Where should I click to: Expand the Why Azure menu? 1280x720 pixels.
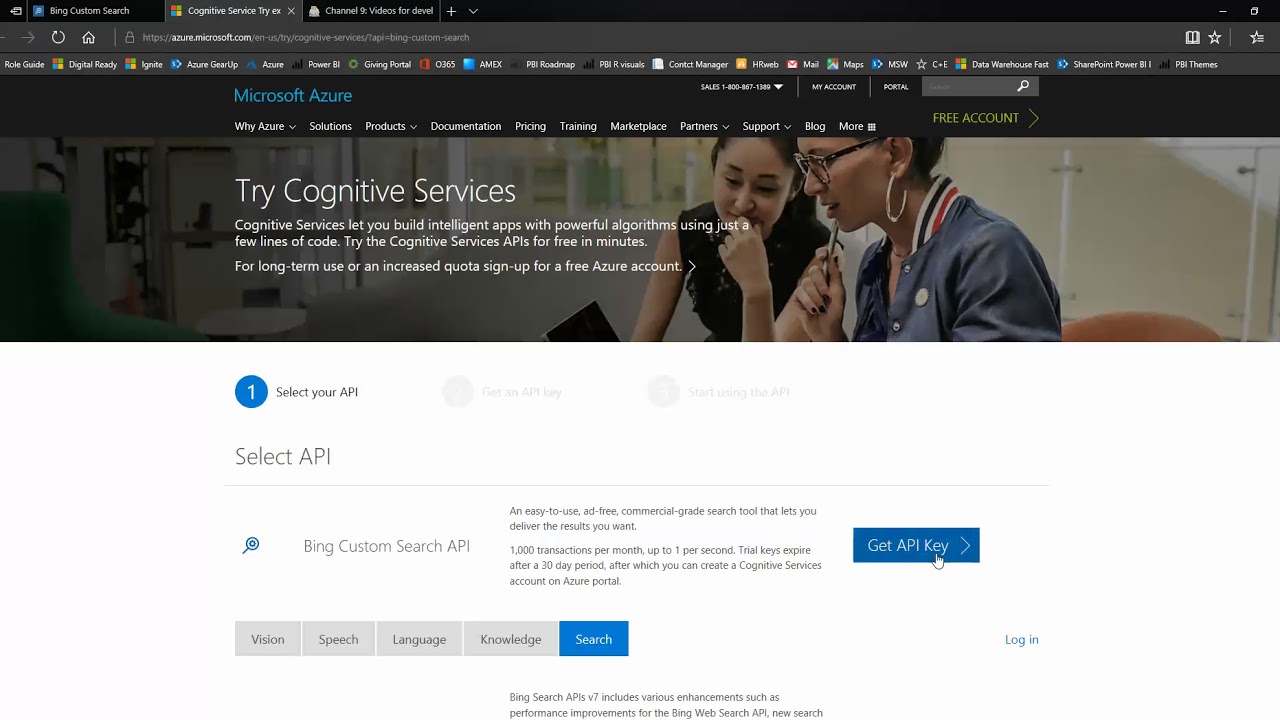[265, 127]
